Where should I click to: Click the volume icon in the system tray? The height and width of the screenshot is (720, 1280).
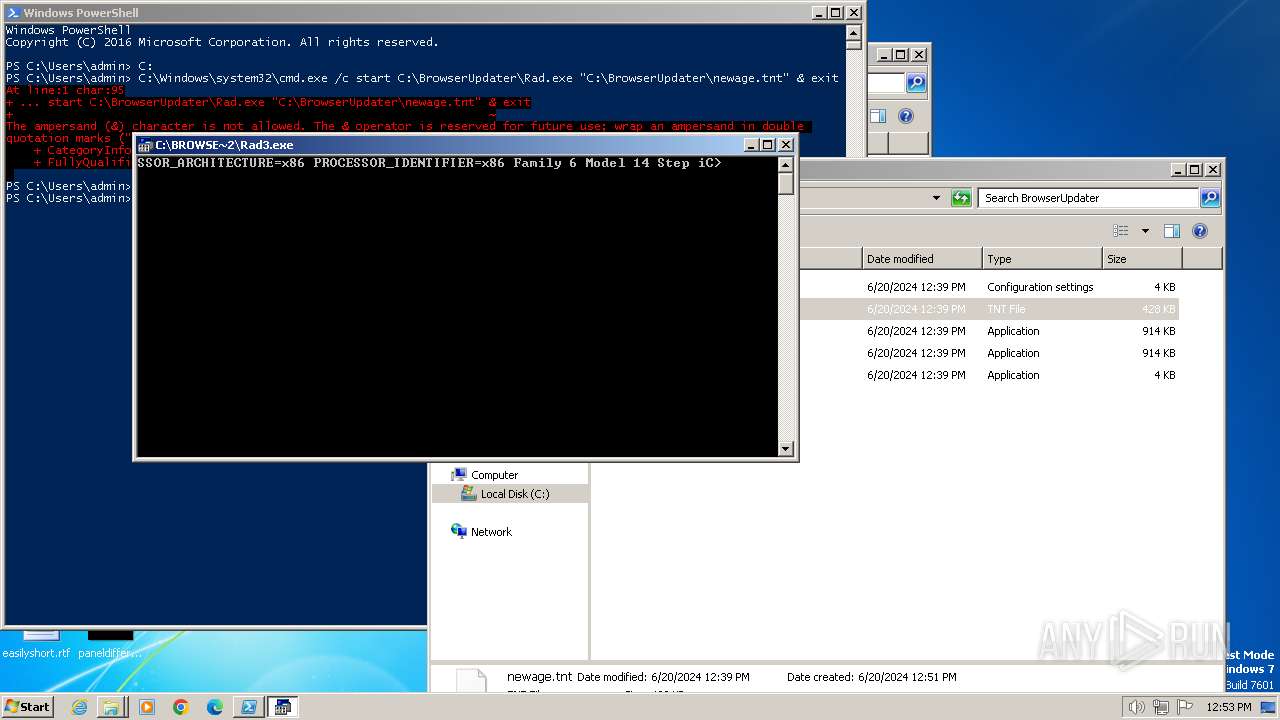point(1136,707)
